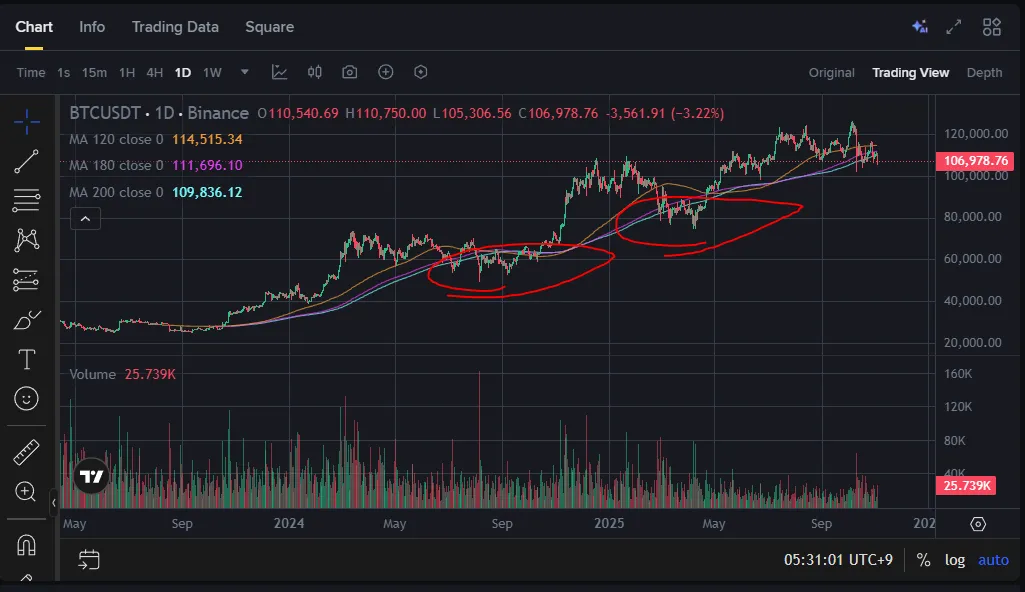Screen dimensions: 1025x592
Task: Toggle log scale at bottom right
Action: [955, 560]
